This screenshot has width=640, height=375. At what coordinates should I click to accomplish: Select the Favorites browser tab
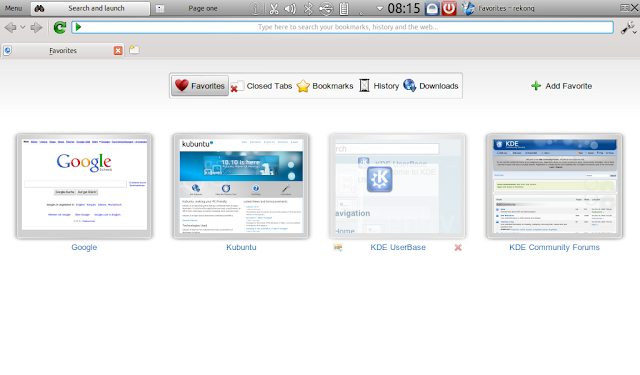[63, 51]
